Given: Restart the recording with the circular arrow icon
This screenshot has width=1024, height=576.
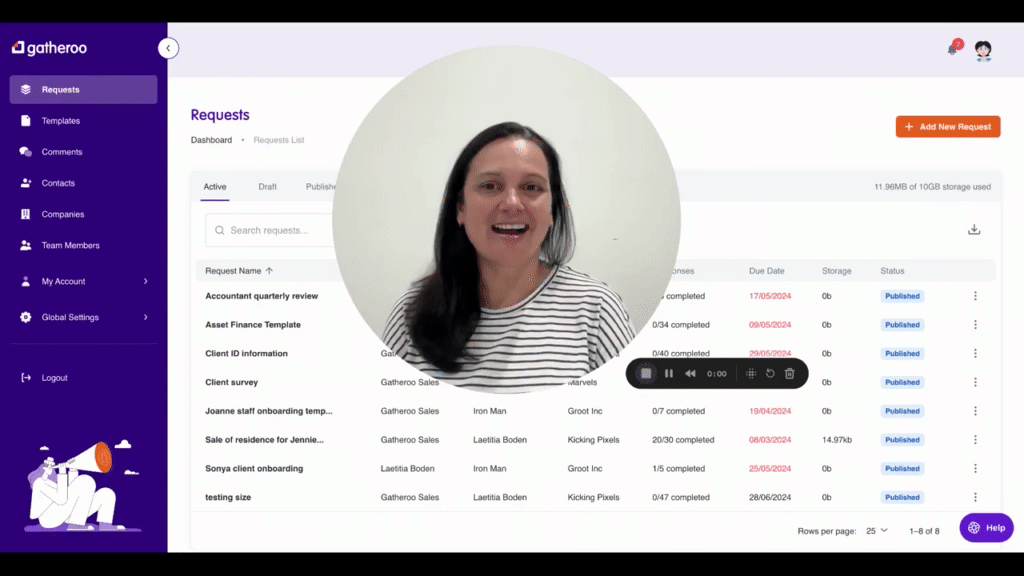Looking at the screenshot, I should click(770, 374).
